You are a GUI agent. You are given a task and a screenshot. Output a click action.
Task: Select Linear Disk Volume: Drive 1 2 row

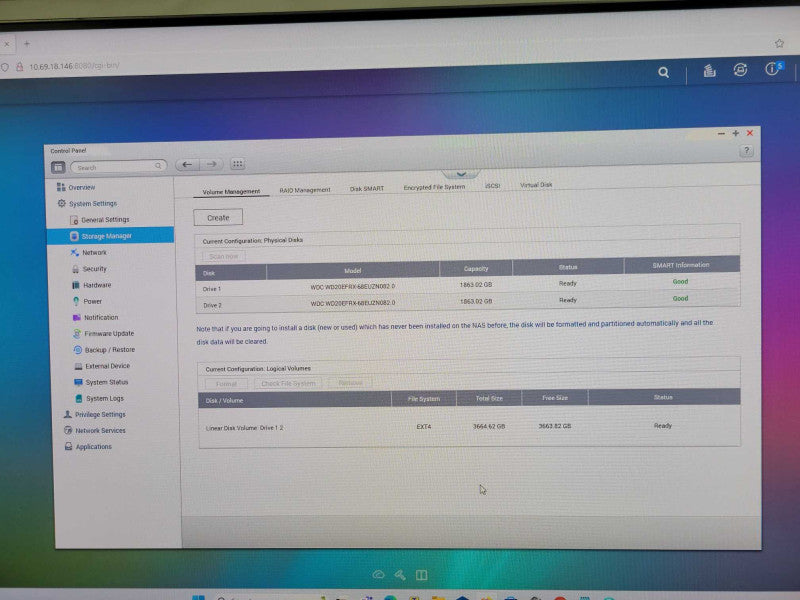[x=469, y=427]
